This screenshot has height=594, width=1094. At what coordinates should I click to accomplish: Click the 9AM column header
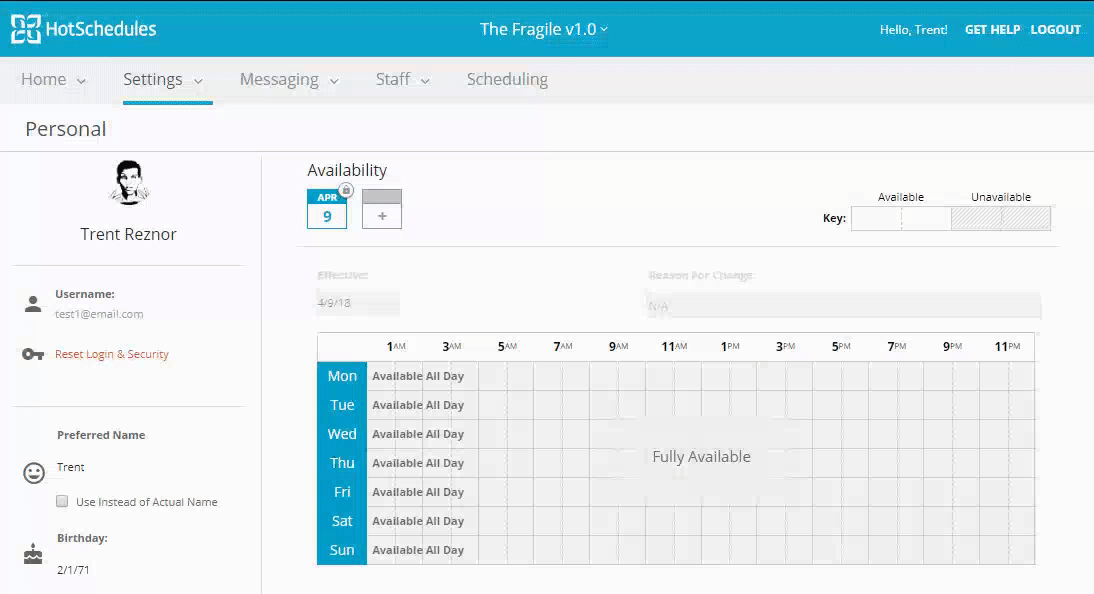618,346
